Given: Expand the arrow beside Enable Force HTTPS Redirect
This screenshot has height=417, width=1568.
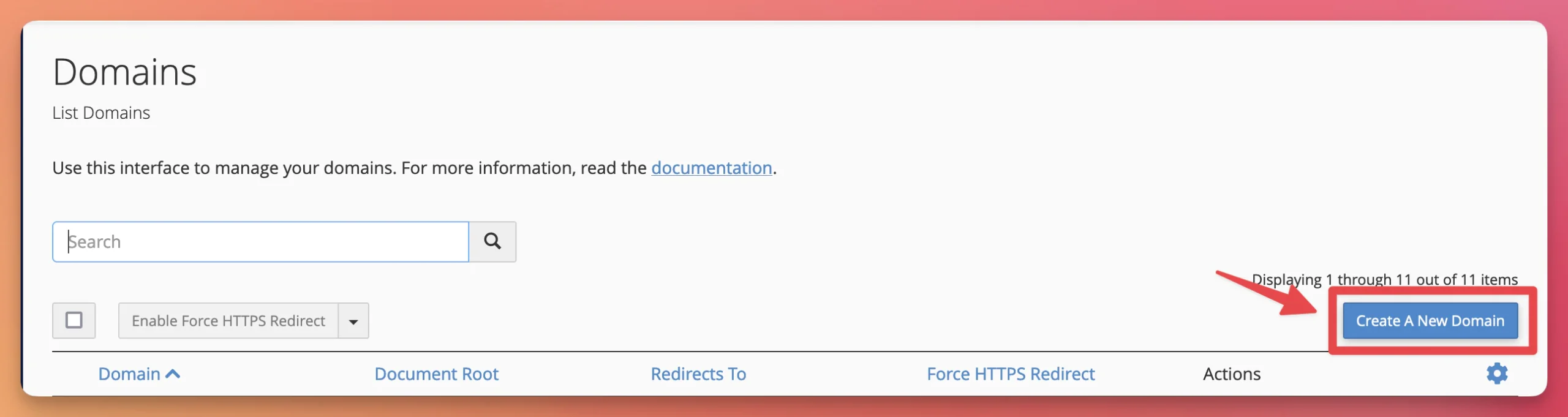Looking at the screenshot, I should tap(353, 321).
